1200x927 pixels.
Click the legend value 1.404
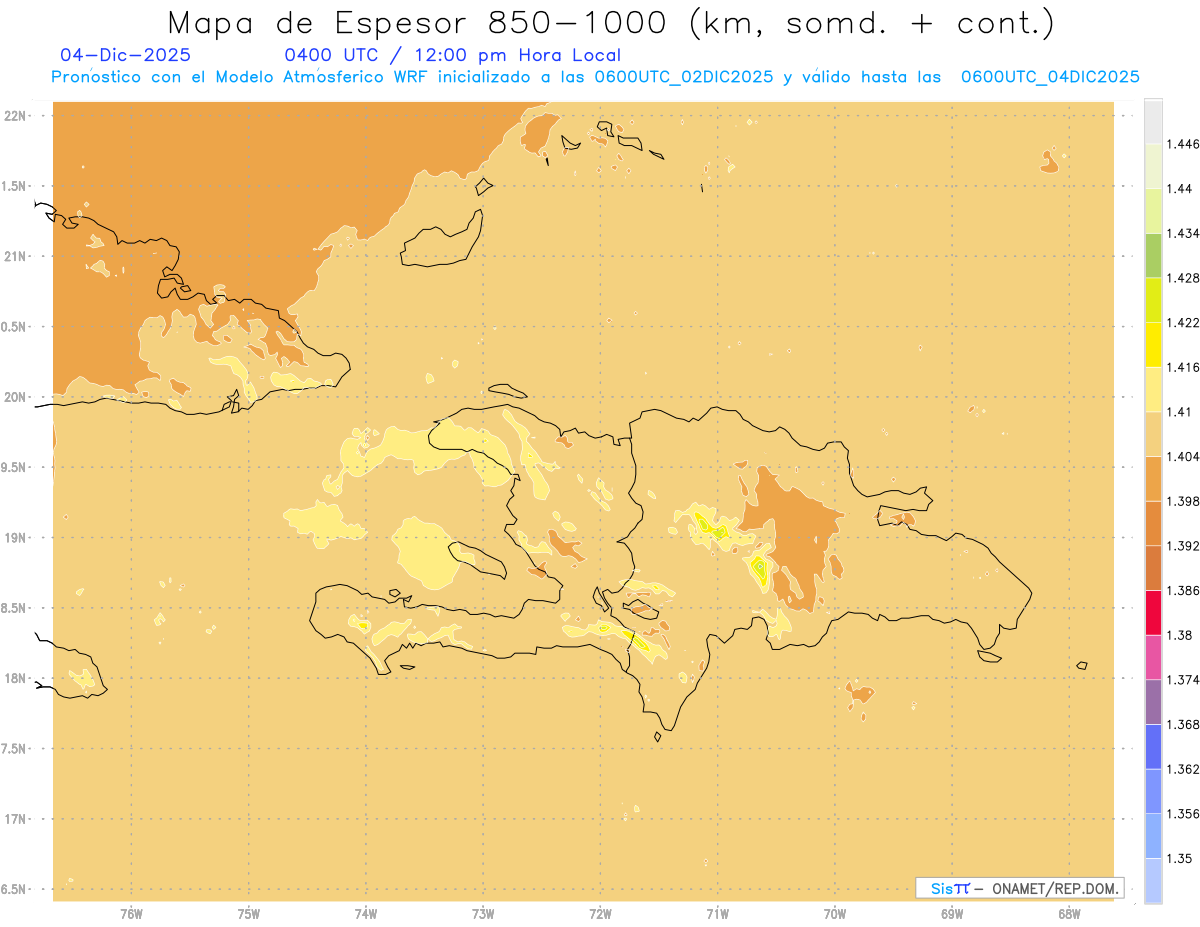tap(1183, 456)
